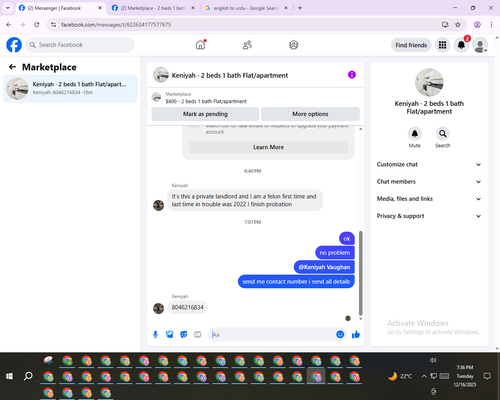Bookmark this page with star icon

click(458, 25)
